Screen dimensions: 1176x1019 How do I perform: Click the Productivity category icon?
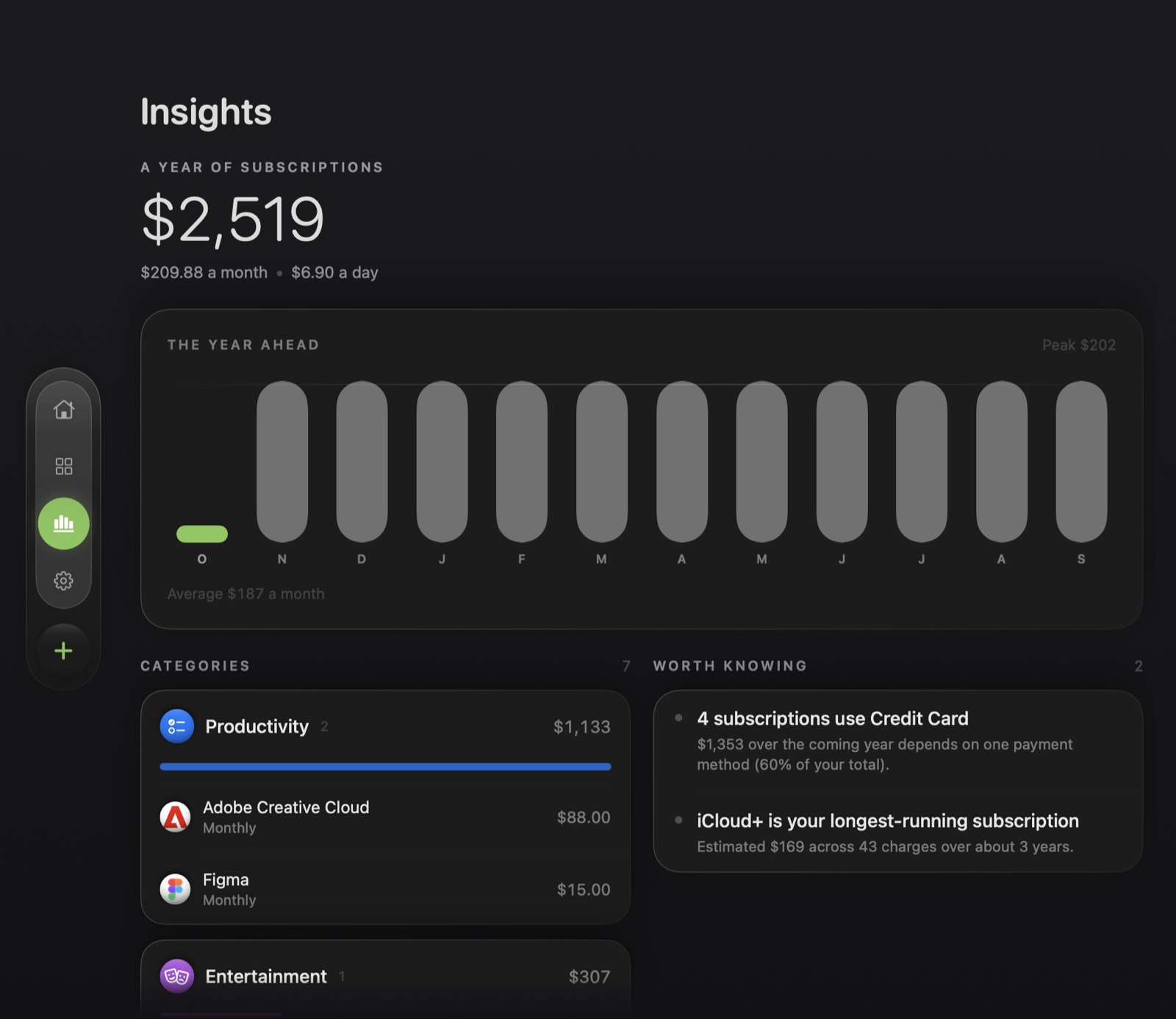[x=177, y=726]
